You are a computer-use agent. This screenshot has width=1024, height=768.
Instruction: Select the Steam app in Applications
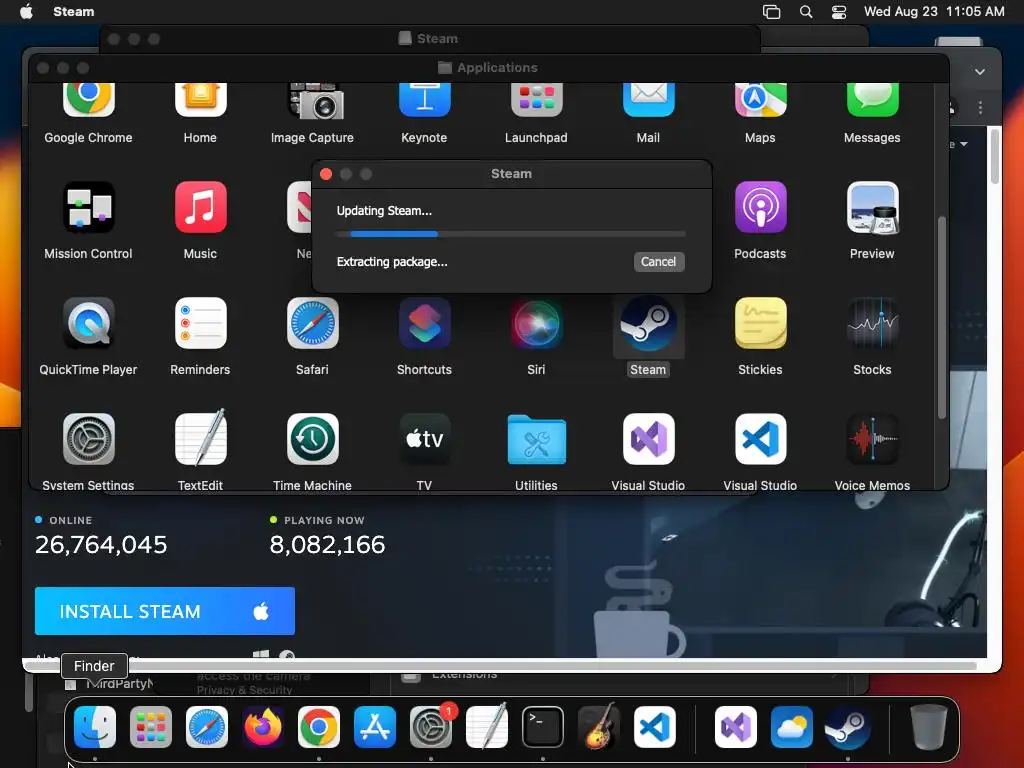648,323
